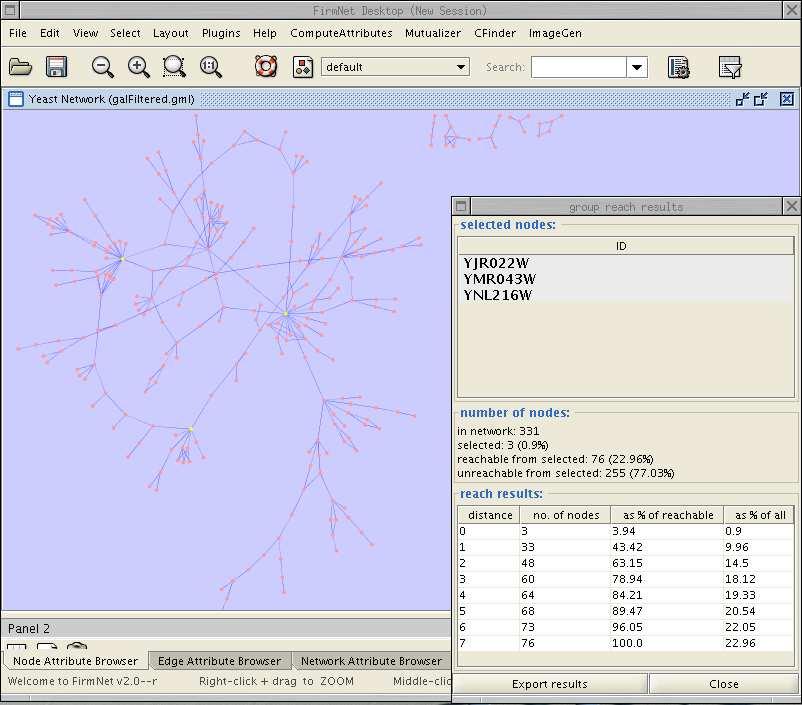The image size is (802, 705).
Task: Click into the Search input field
Action: coord(578,67)
